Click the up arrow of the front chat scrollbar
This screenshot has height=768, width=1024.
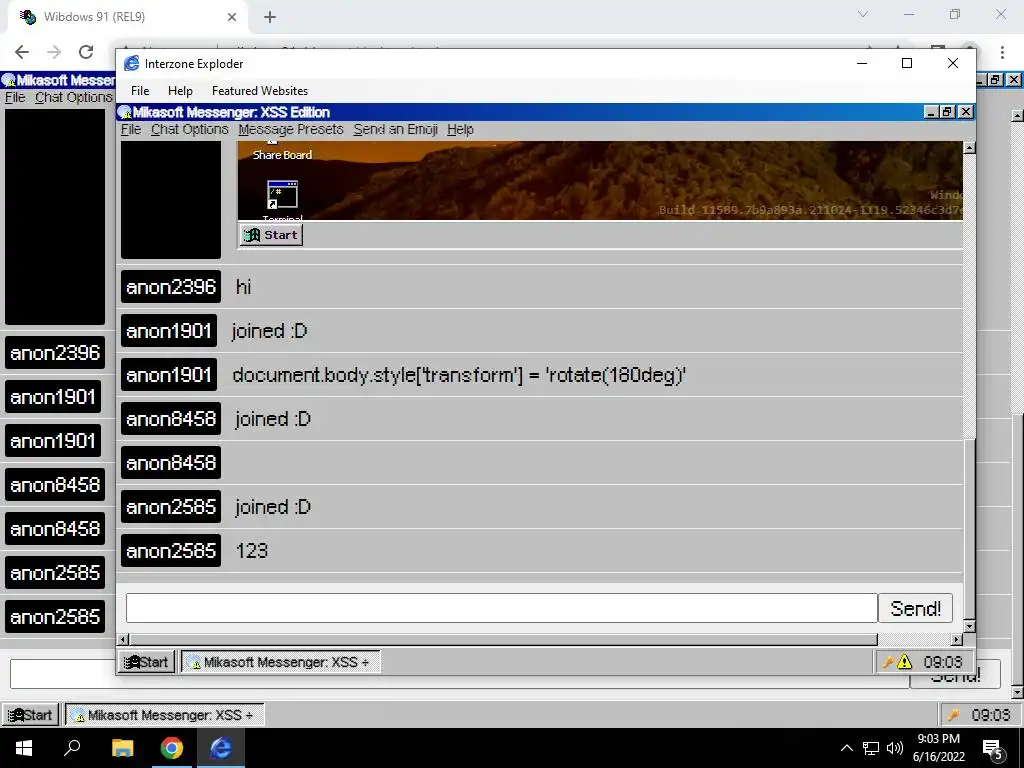click(x=970, y=148)
